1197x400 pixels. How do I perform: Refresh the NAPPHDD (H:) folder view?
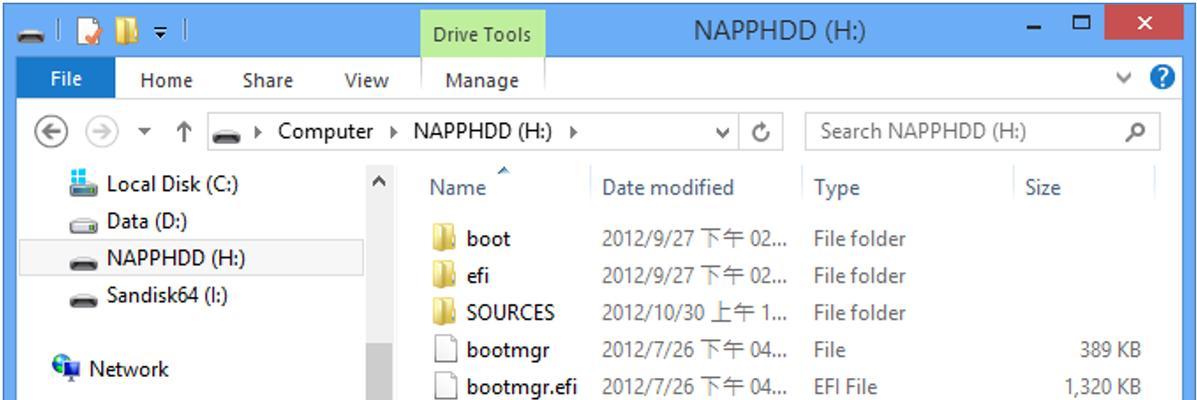click(760, 132)
